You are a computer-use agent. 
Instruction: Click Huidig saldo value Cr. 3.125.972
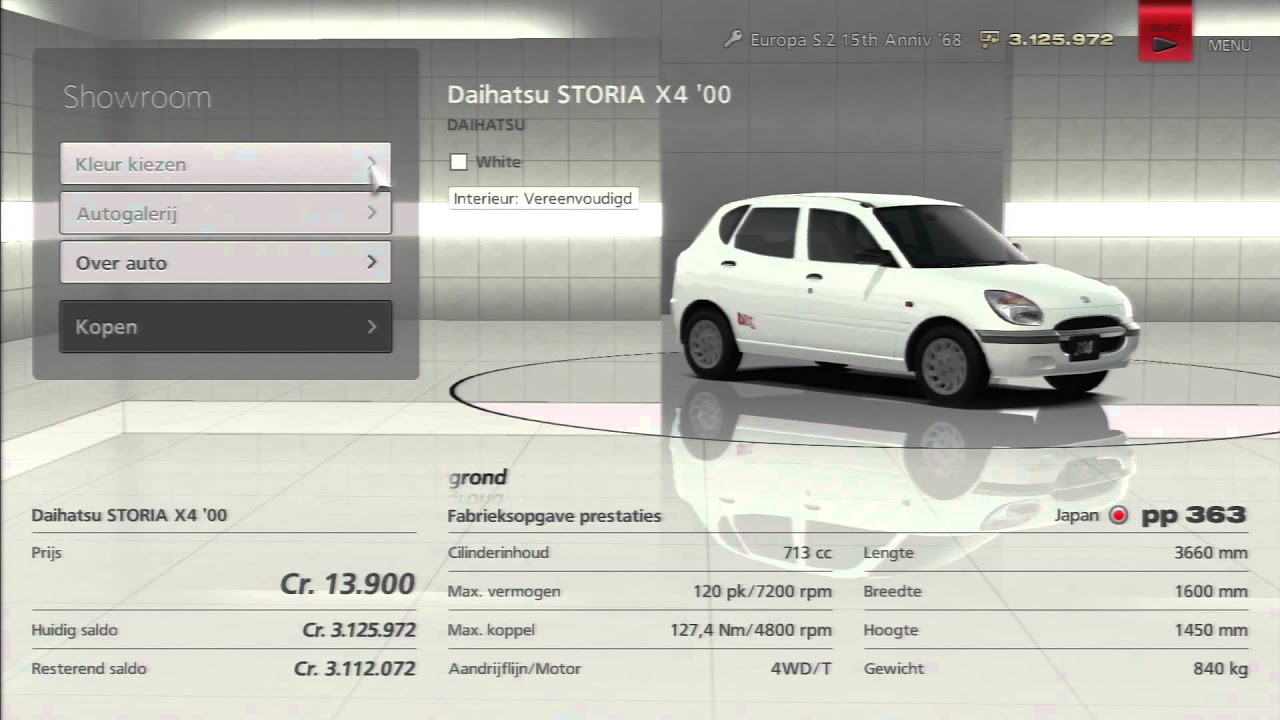click(x=359, y=630)
